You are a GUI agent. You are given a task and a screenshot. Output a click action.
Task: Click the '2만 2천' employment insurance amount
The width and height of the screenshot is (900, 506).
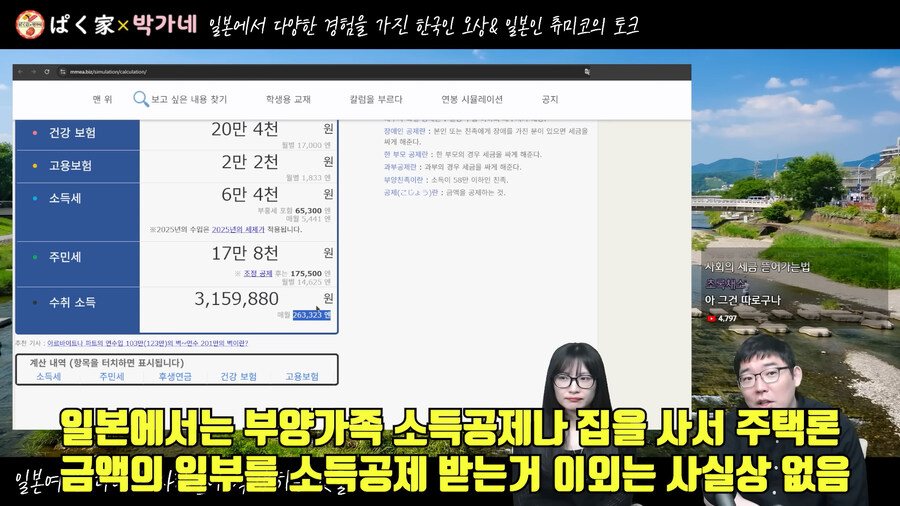point(250,162)
